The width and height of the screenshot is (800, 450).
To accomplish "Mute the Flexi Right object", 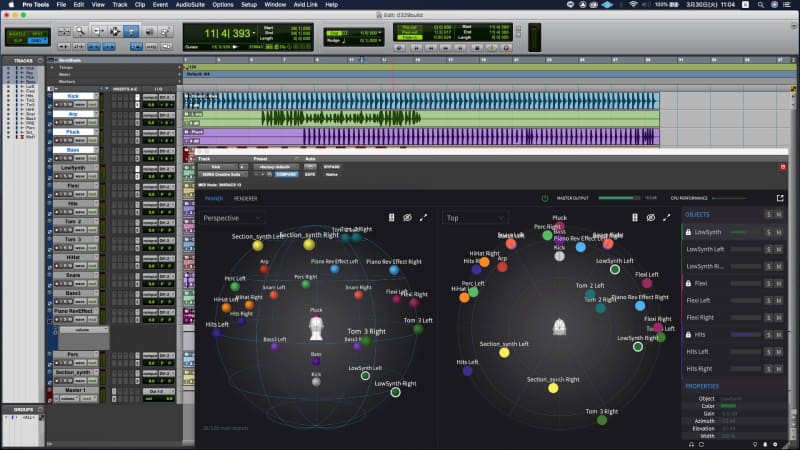I will 779,317.
